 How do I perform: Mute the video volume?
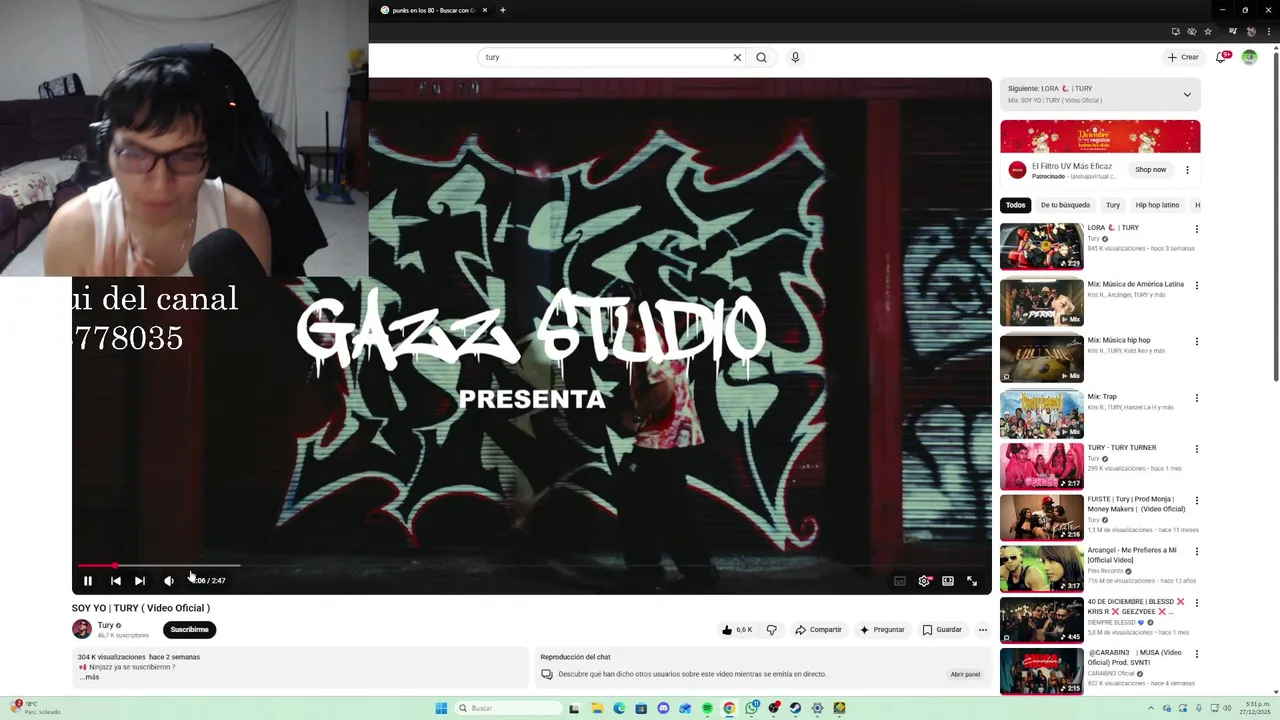168,581
